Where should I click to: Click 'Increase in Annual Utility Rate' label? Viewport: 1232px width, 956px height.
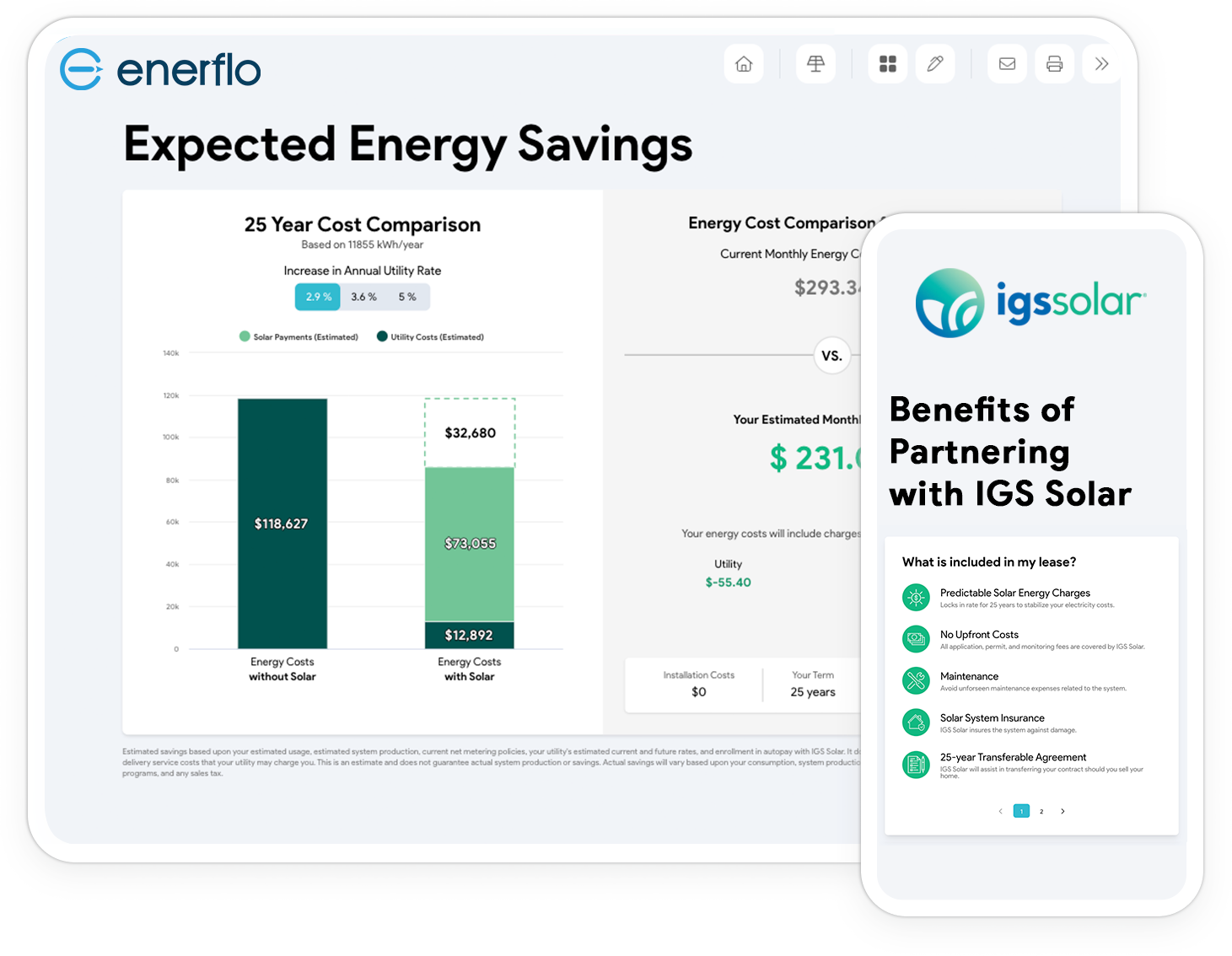point(363,271)
